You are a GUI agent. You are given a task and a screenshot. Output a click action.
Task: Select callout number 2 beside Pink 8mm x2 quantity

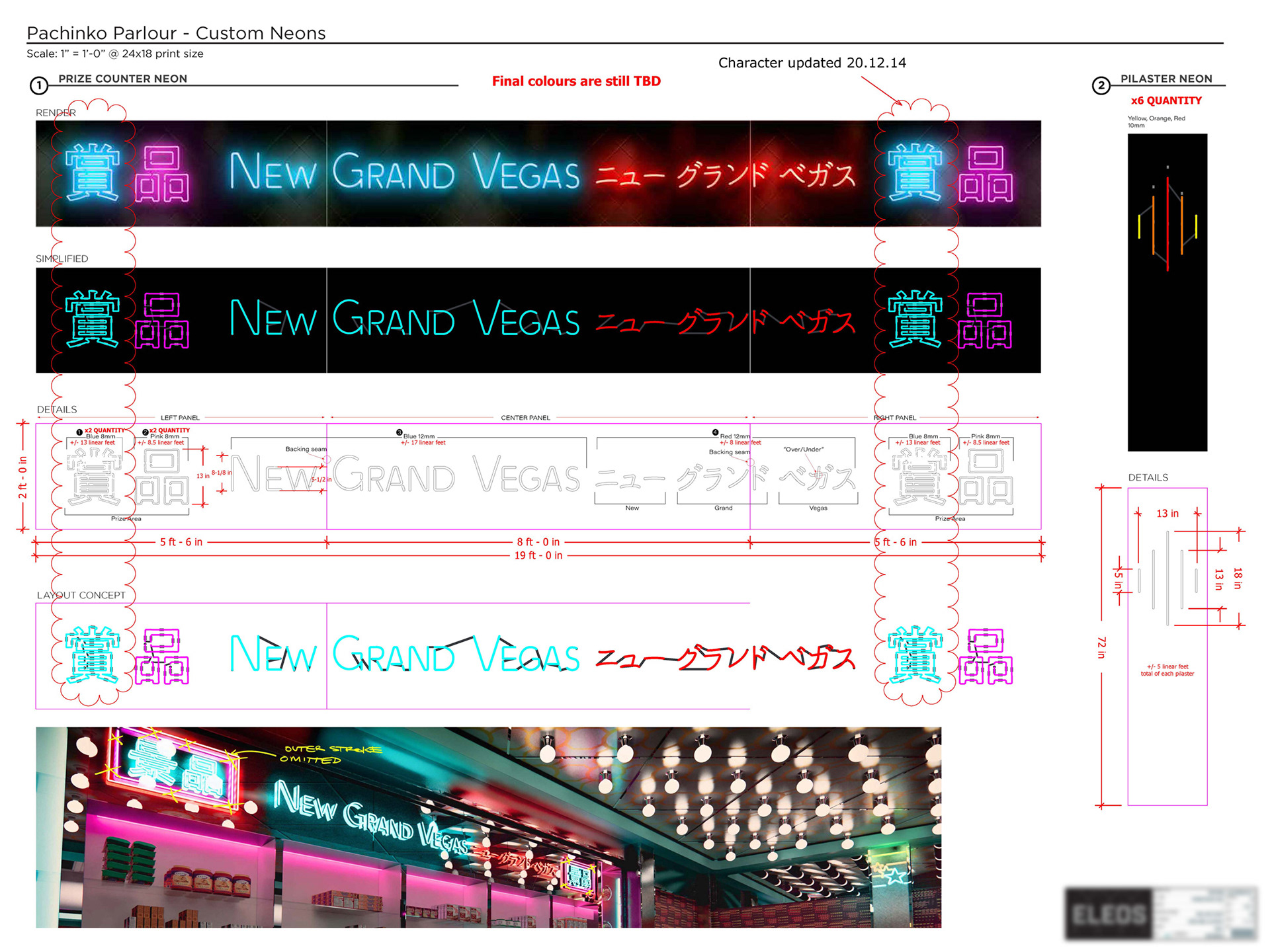pyautogui.click(x=146, y=432)
